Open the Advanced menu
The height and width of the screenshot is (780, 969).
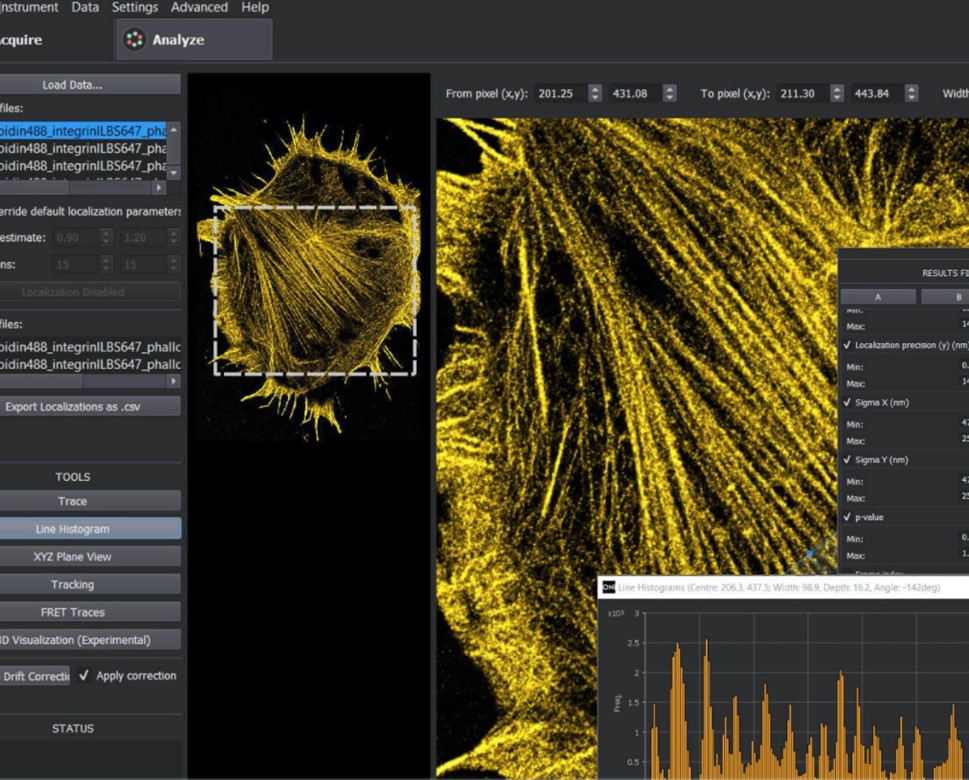199,7
